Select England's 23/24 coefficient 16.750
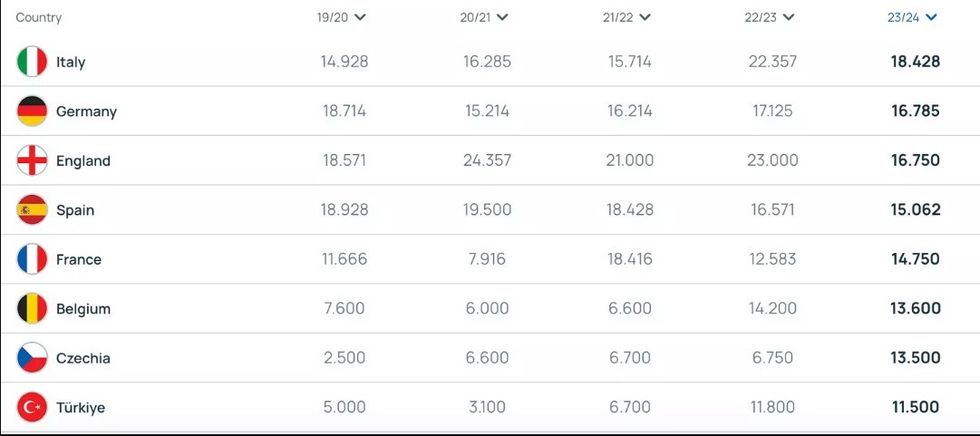 (915, 161)
